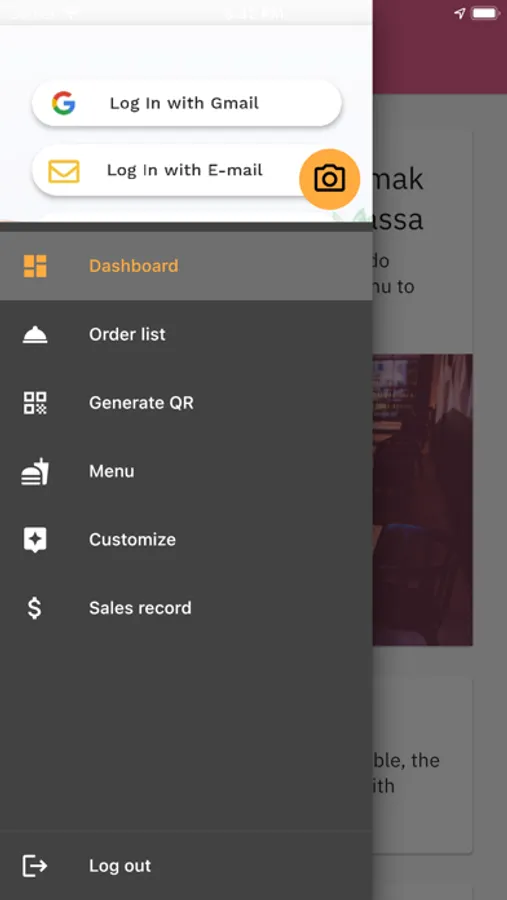Viewport: 507px width, 900px height.
Task: Click the Dashboard grid icon
Action: coord(35,266)
